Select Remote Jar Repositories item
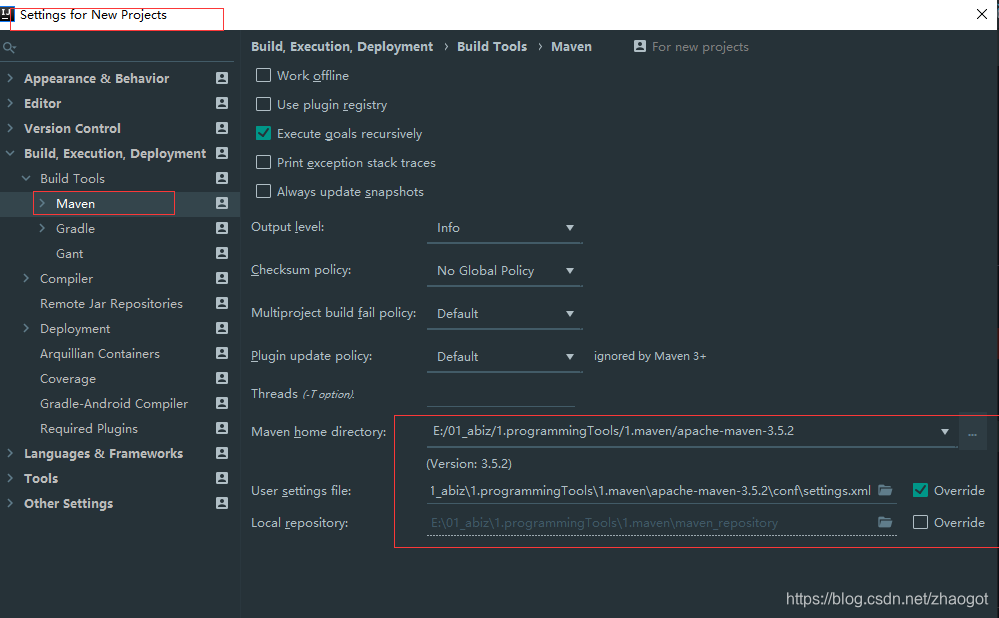 point(111,304)
